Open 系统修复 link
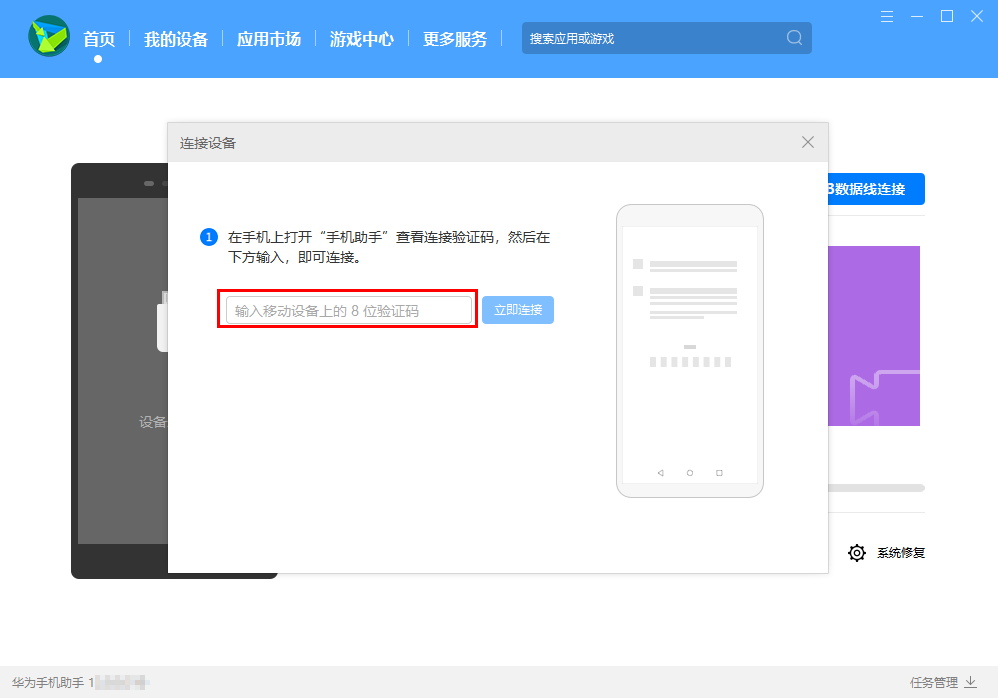Screen dimensions: 998x698 [x=901, y=553]
